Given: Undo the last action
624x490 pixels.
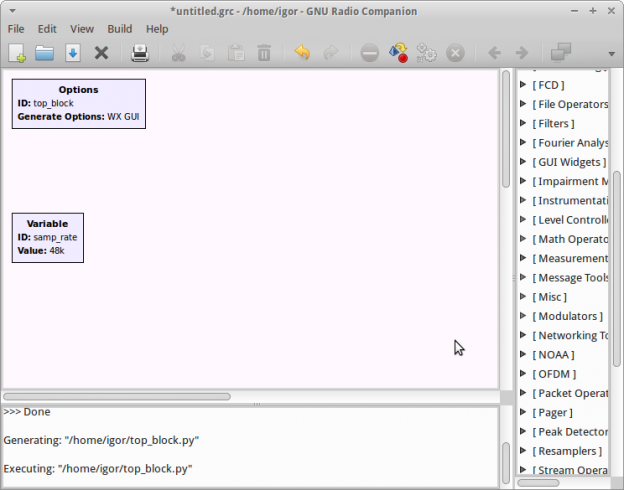Looking at the screenshot, I should pyautogui.click(x=302, y=53).
